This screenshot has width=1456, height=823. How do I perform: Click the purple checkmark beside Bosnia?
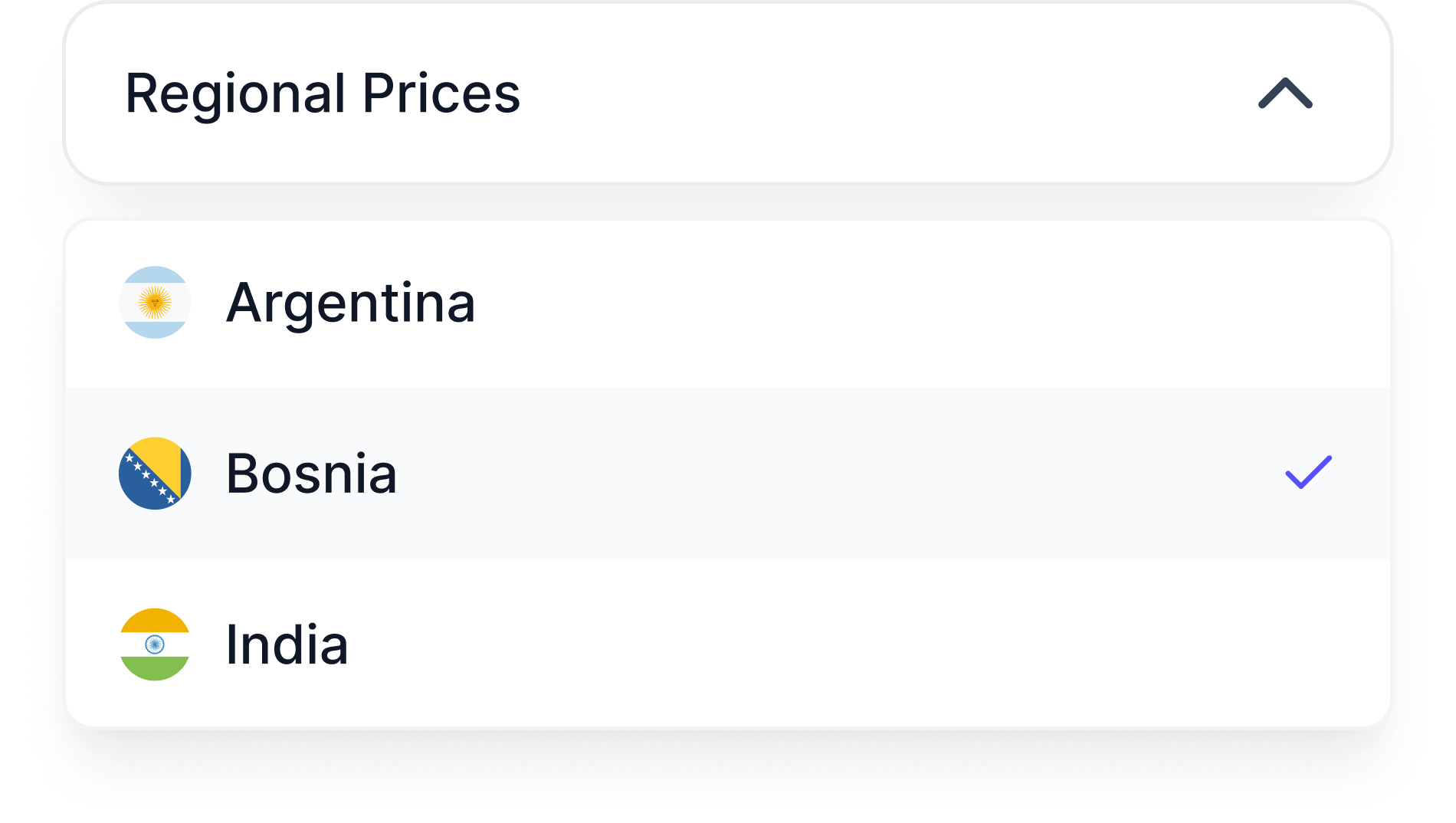pyautogui.click(x=1308, y=472)
